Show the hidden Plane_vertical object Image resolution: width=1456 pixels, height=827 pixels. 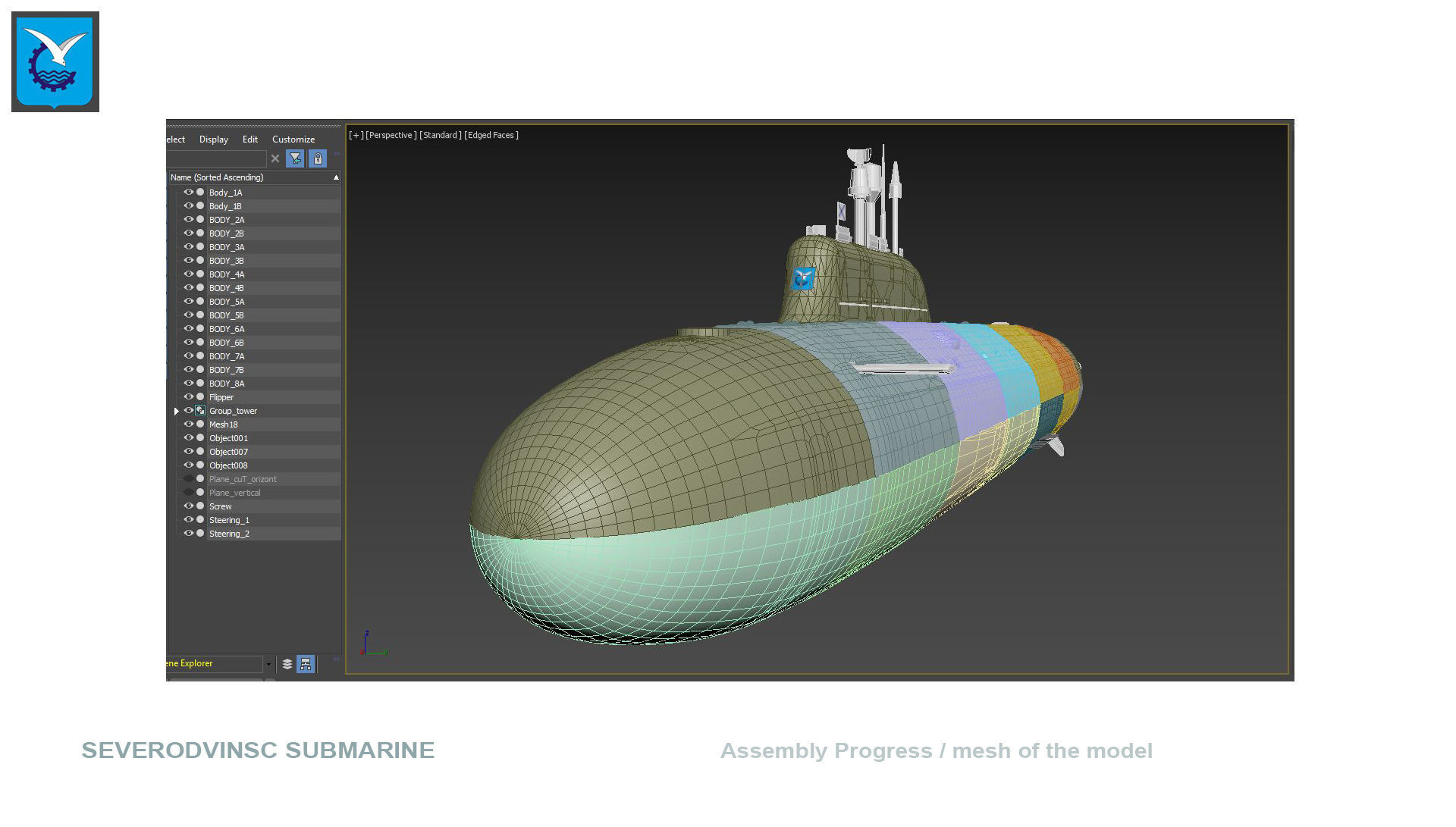(x=189, y=493)
